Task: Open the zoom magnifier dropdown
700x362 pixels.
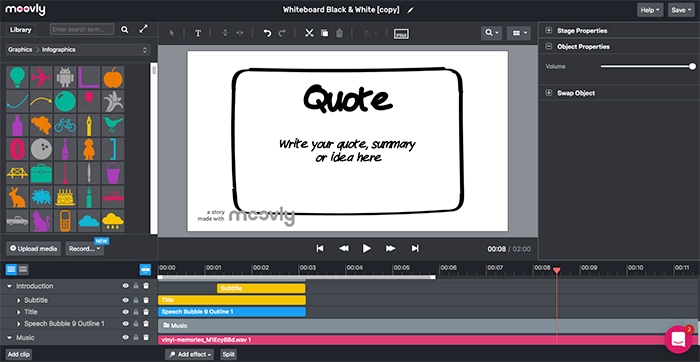Action: pos(492,33)
